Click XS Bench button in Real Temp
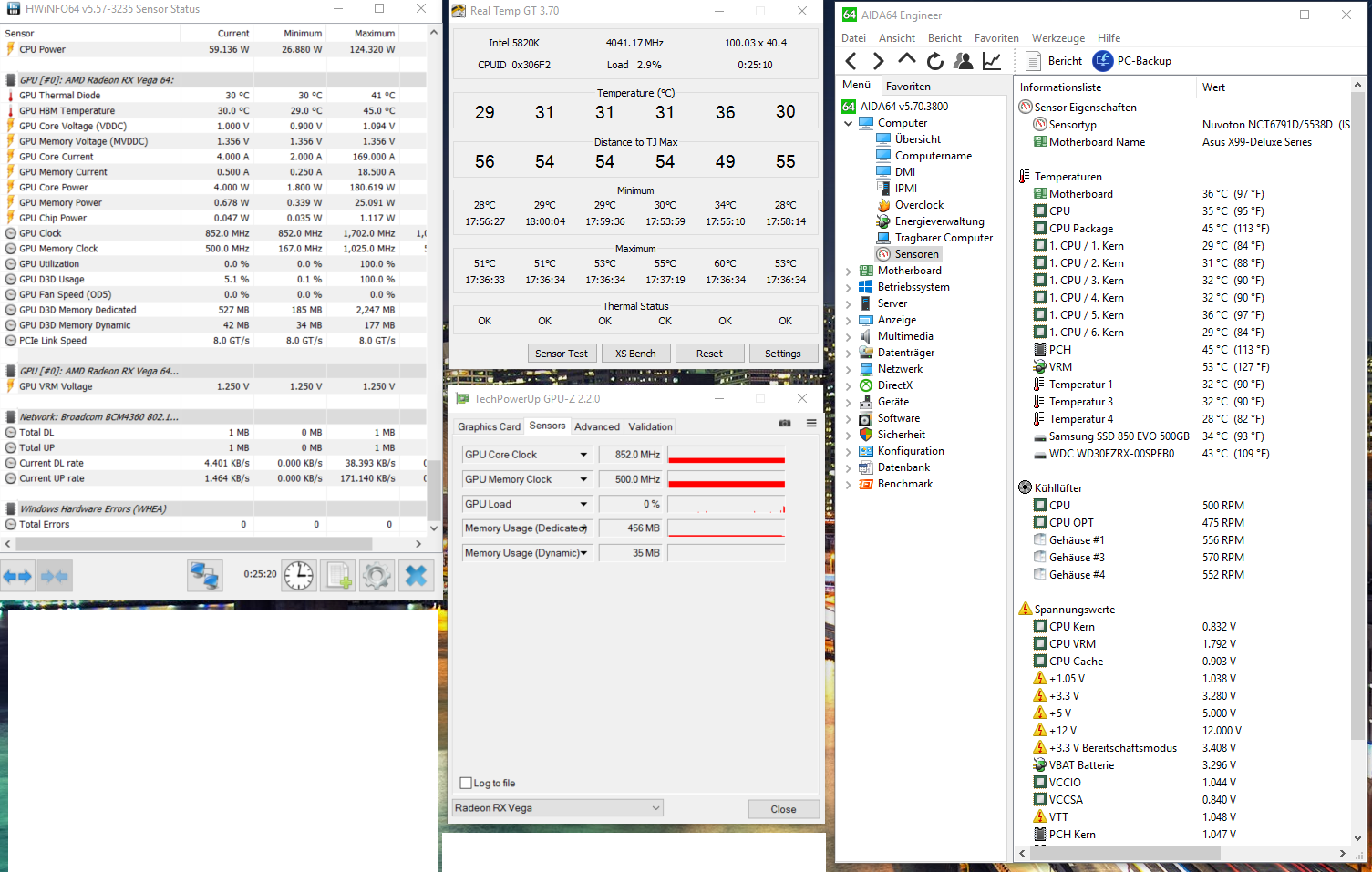Screen dimensions: 1372x872 tap(635, 354)
